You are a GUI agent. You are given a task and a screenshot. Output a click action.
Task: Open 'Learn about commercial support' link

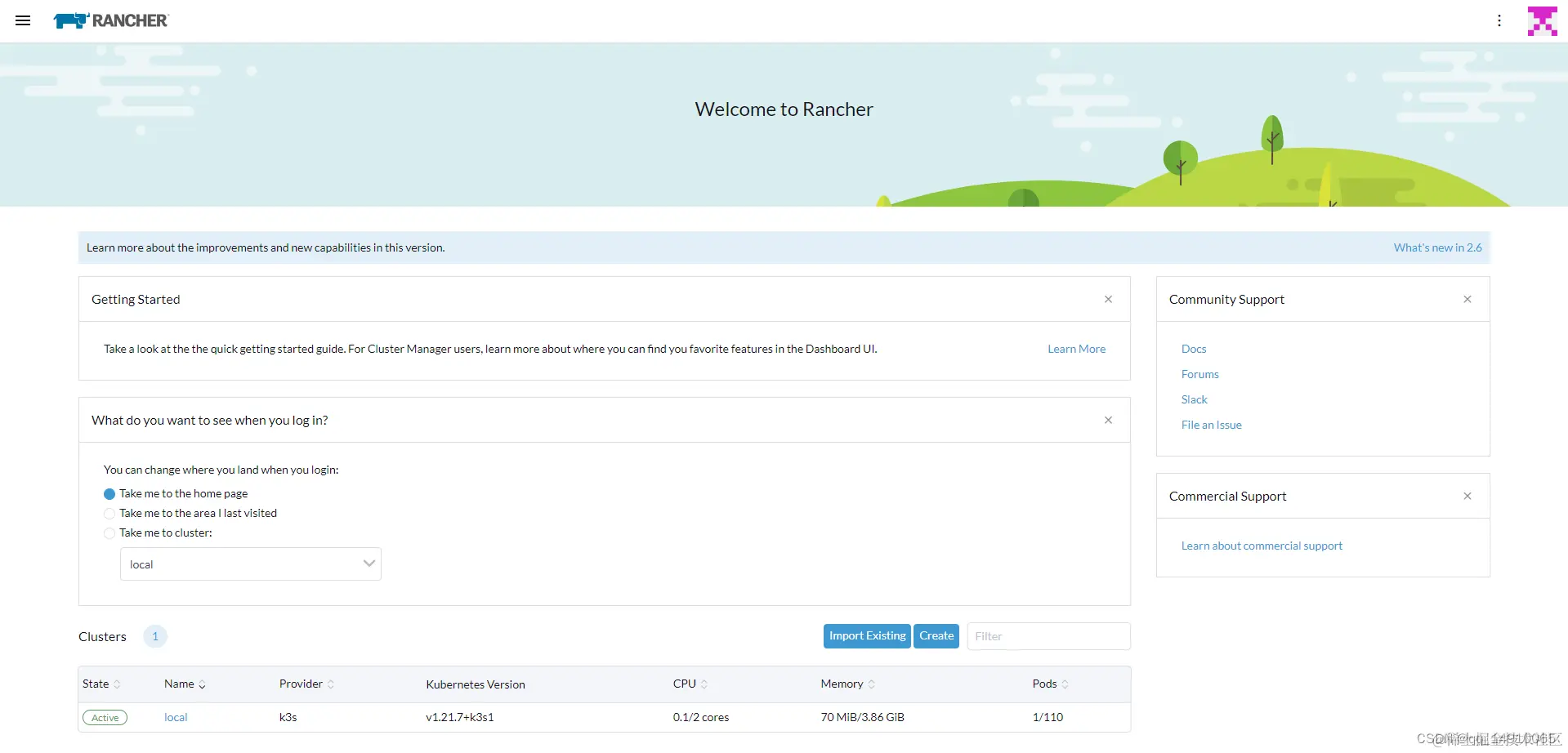pyautogui.click(x=1262, y=546)
